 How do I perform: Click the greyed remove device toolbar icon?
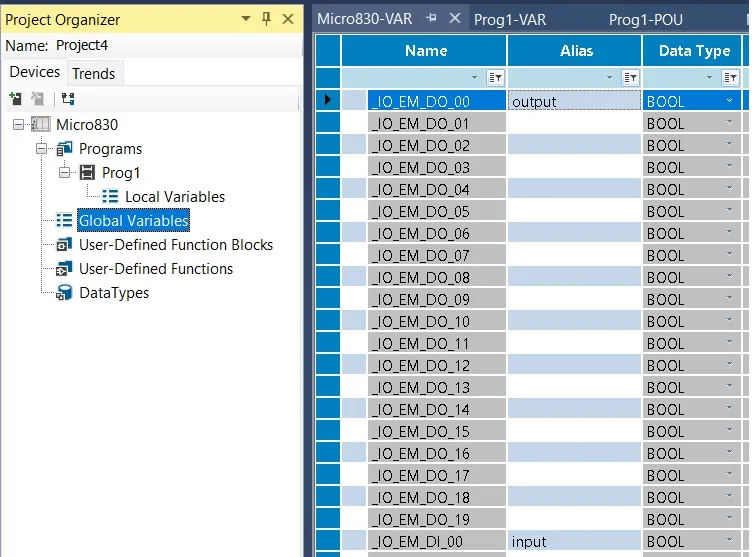point(37,99)
